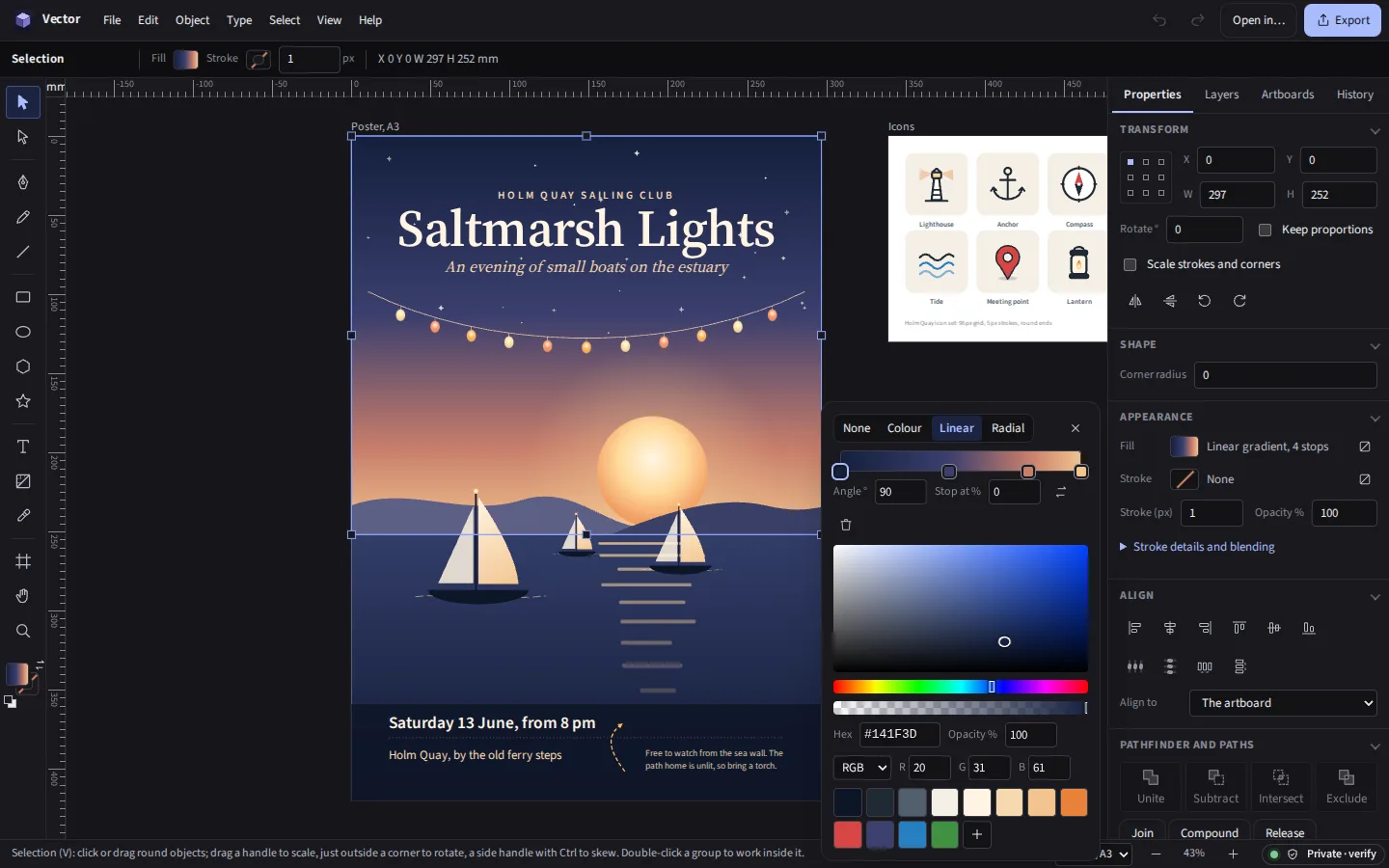The width and height of the screenshot is (1389, 868).
Task: Select the Direct selection (hollow arrow) tool
Action: (x=23, y=137)
